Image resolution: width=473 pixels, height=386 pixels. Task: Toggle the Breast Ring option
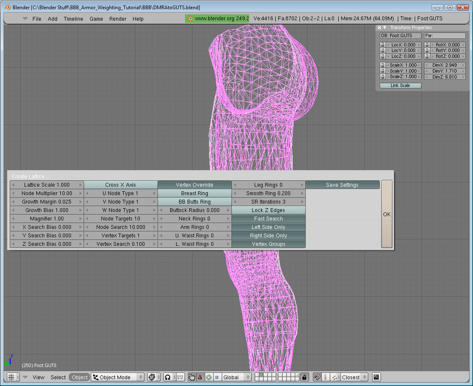pos(194,193)
